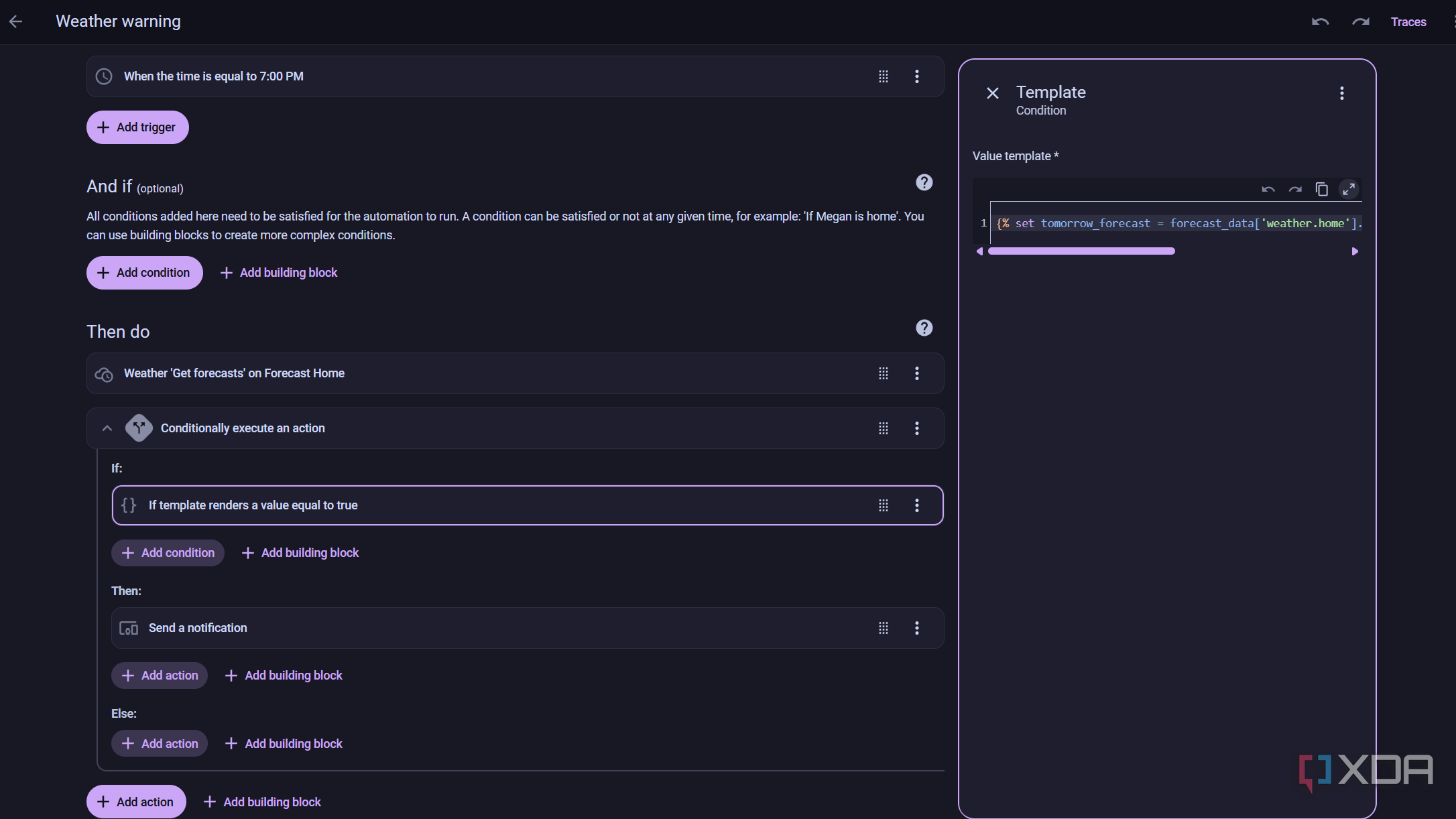Click the Add trigger button
This screenshot has height=819, width=1456.
pos(137,127)
